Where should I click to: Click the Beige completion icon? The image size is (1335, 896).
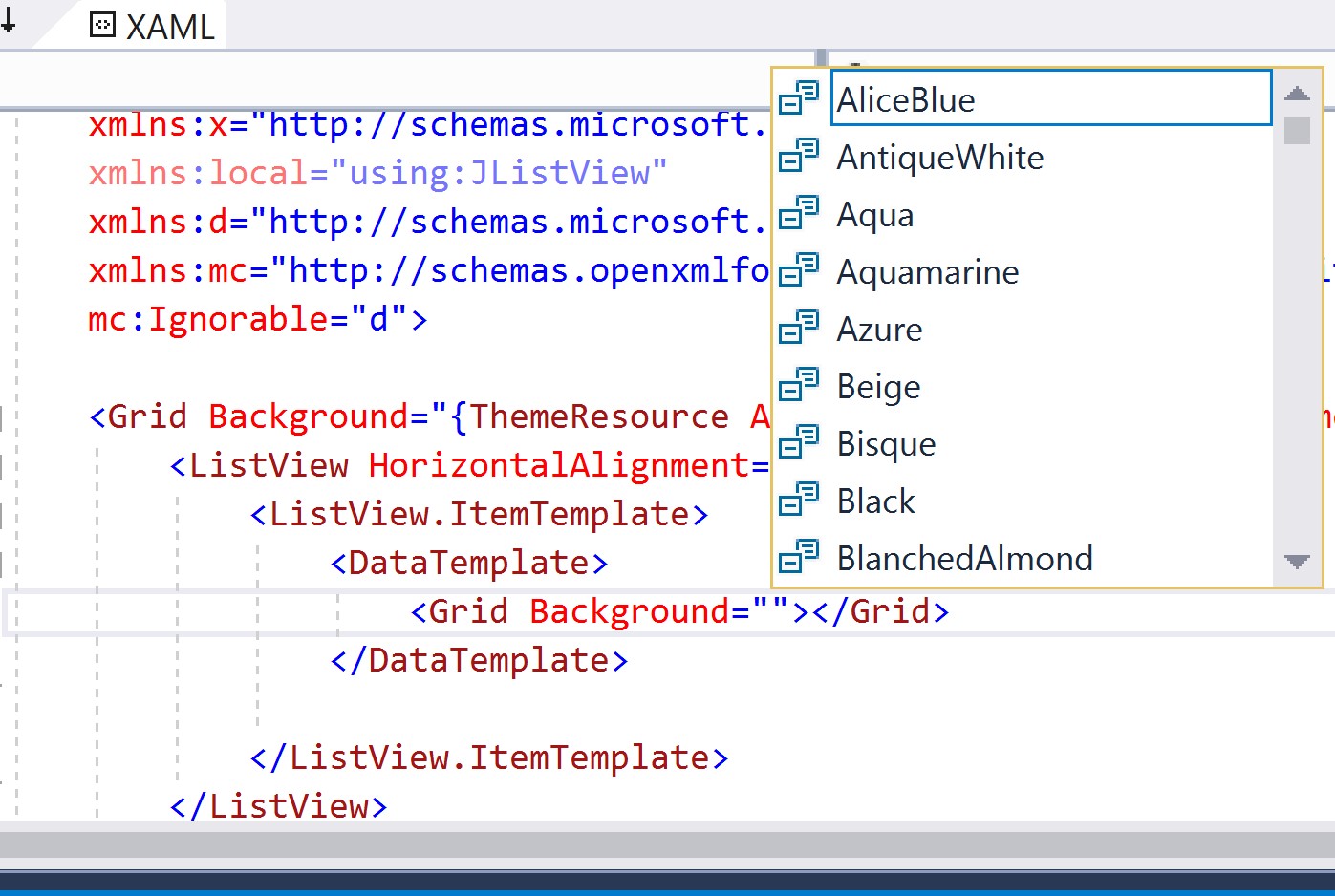pos(799,384)
